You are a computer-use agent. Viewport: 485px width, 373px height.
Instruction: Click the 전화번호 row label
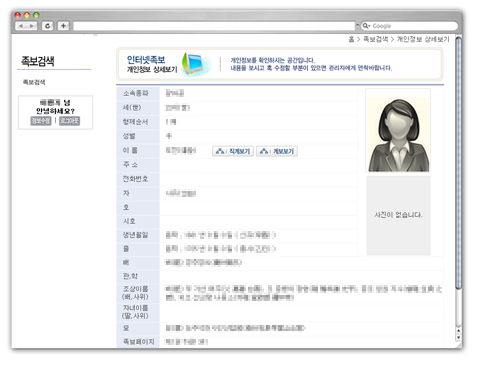(x=135, y=179)
